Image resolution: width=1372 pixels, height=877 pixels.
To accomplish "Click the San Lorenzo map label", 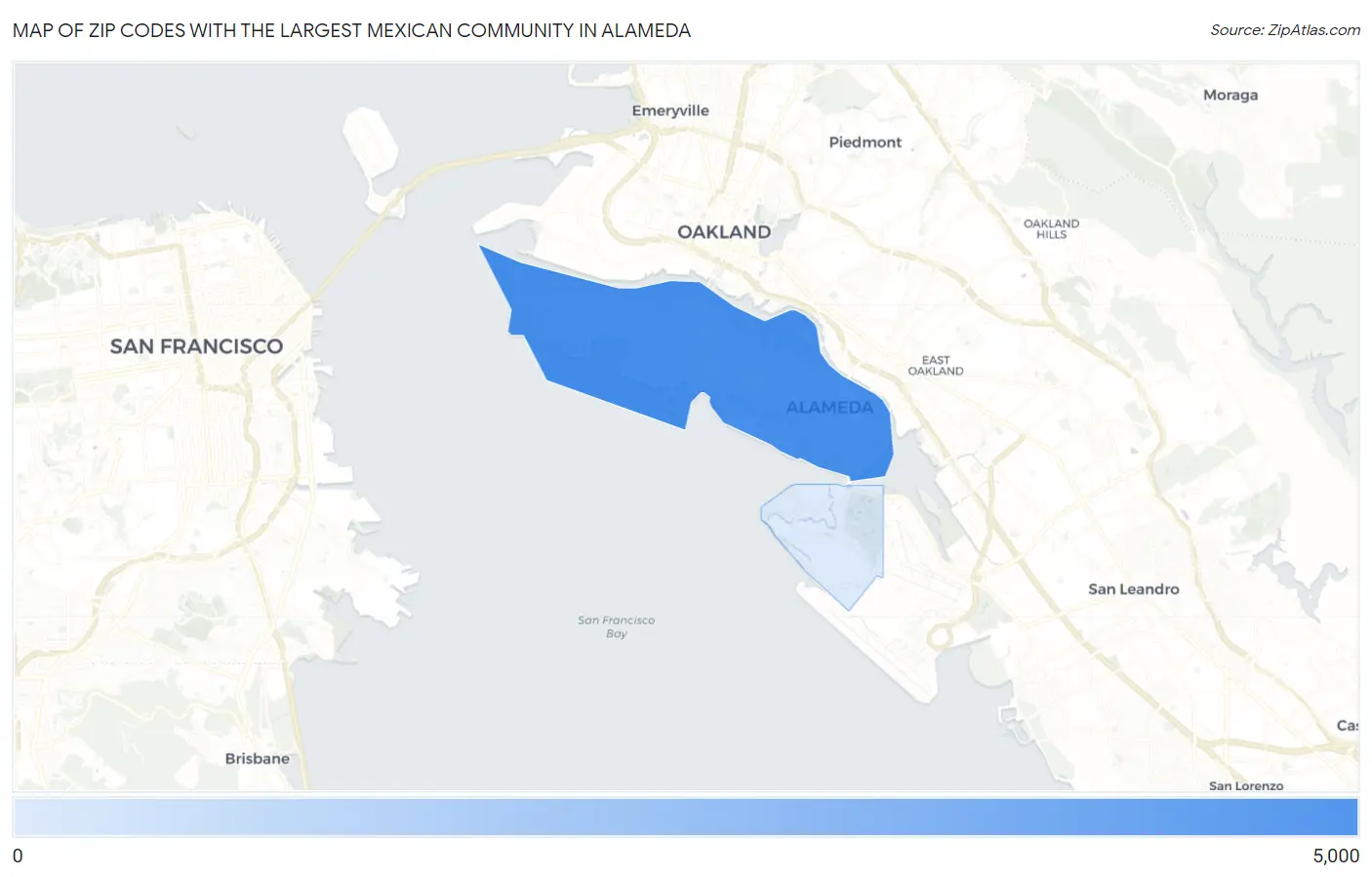I will click(1246, 785).
